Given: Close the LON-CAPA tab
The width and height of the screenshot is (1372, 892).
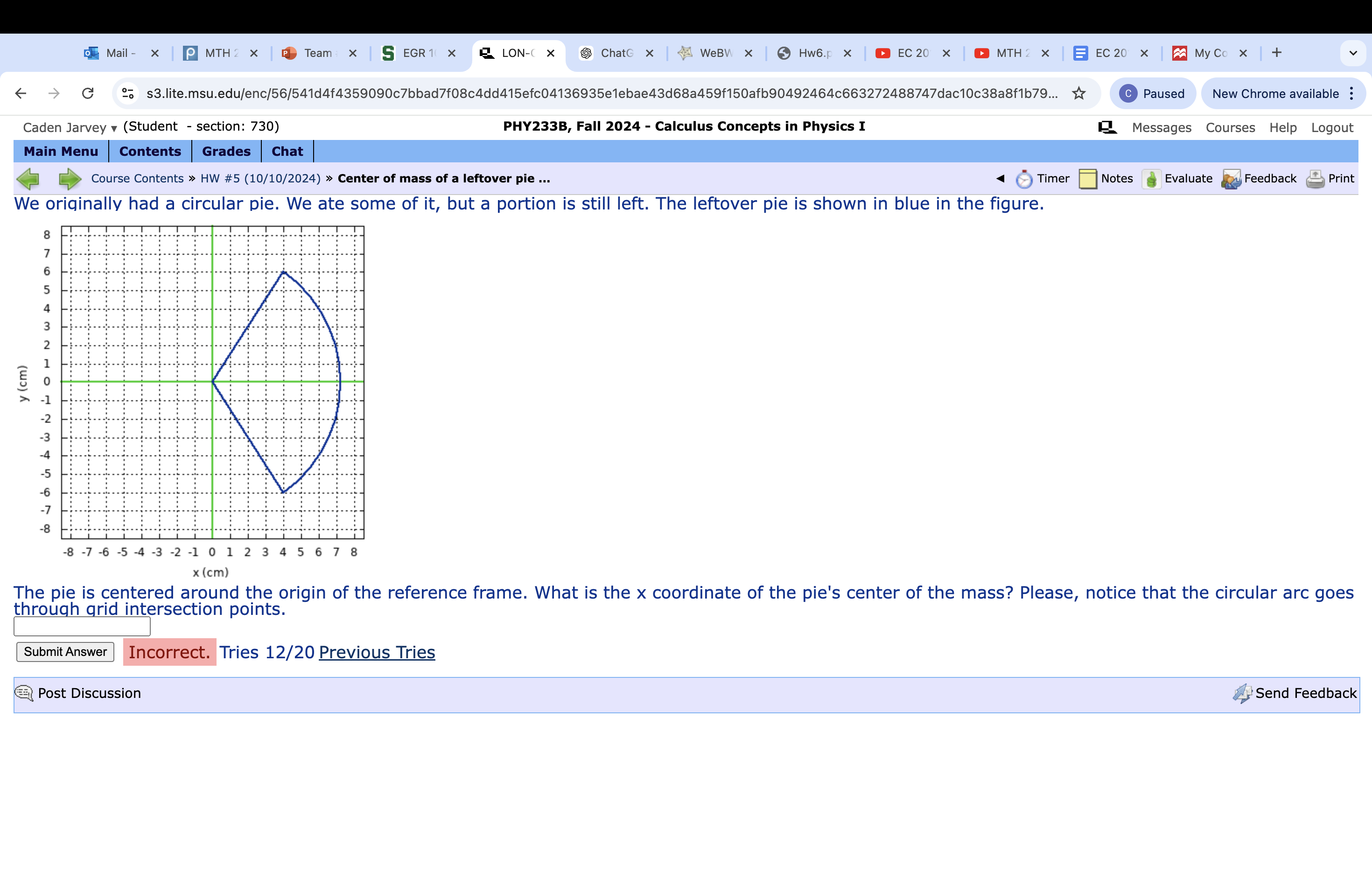Looking at the screenshot, I should click(551, 53).
